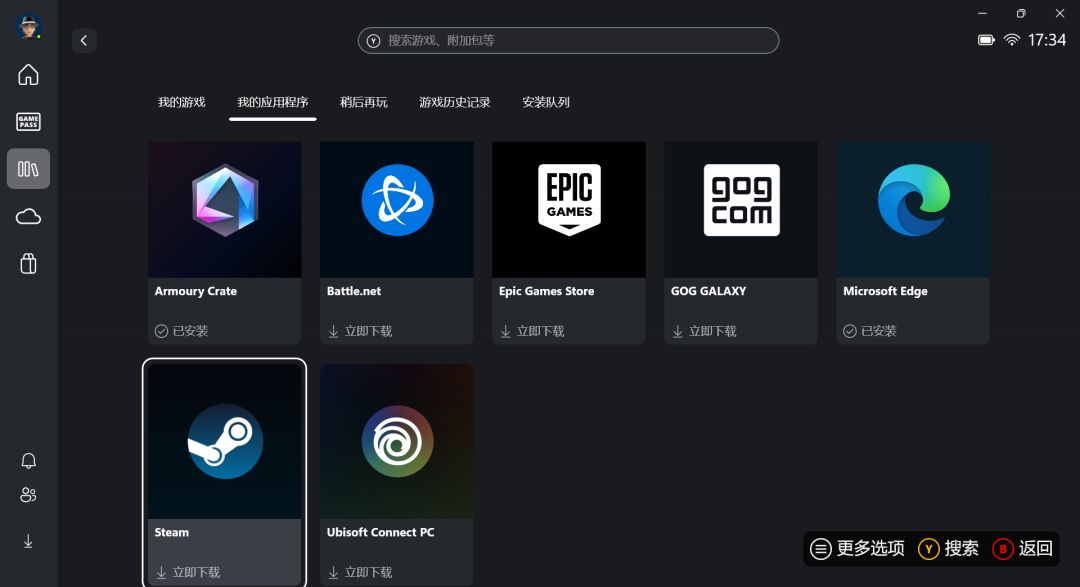Click 立即下载 under Ubisoft Connect PC
Screen dimensions: 1080x587
tap(360, 573)
